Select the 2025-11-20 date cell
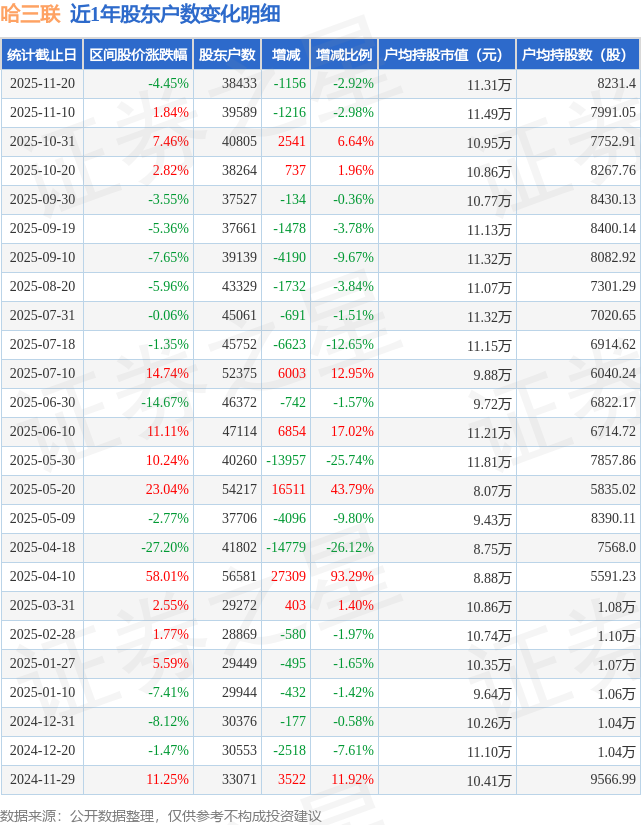This screenshot has width=641, height=825. tap(41, 84)
